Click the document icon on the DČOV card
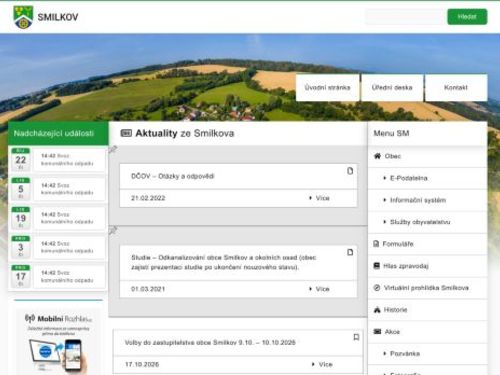500x375 pixels. click(350, 171)
